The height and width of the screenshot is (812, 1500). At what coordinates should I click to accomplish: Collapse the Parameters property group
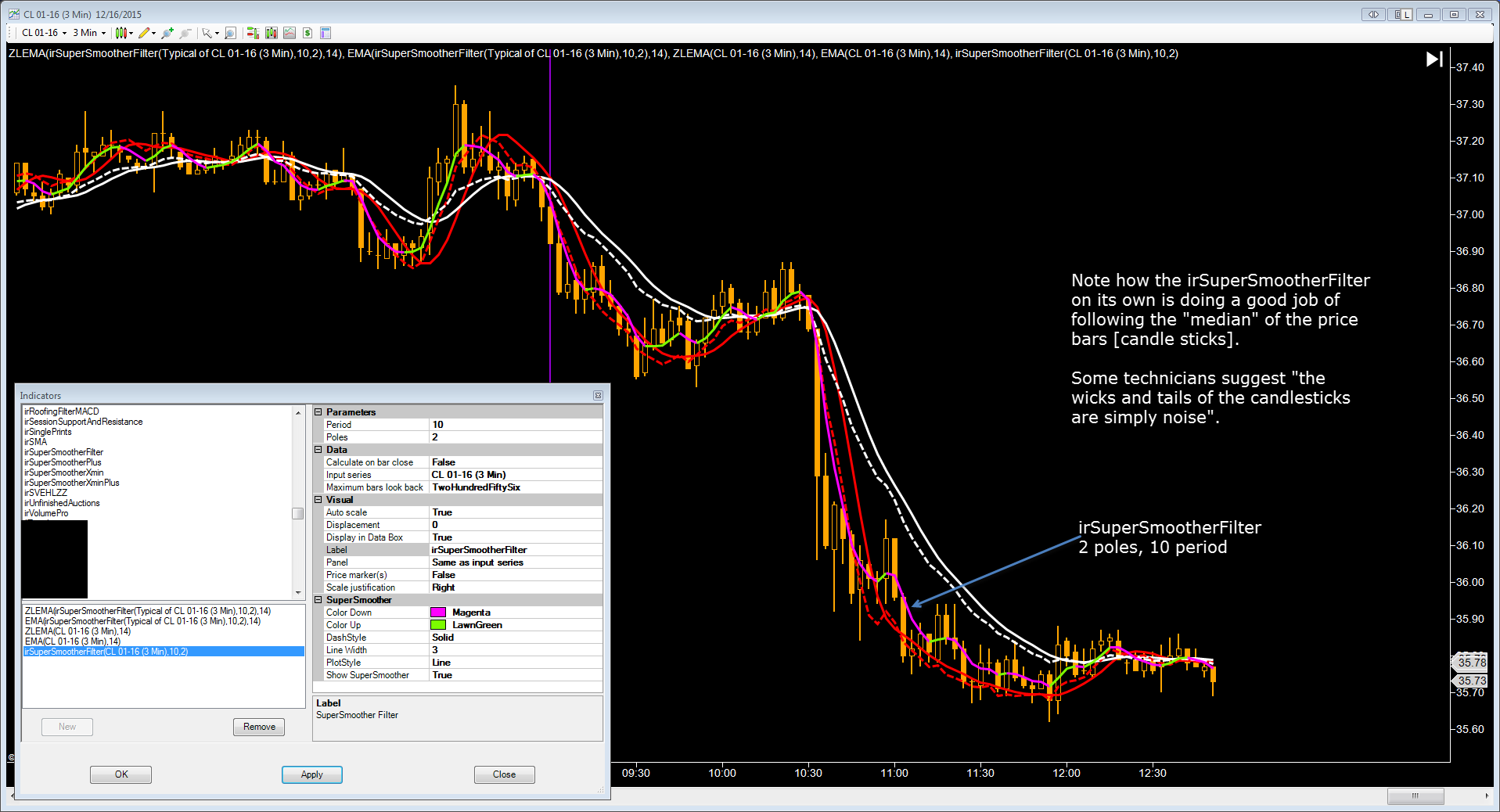click(x=318, y=412)
